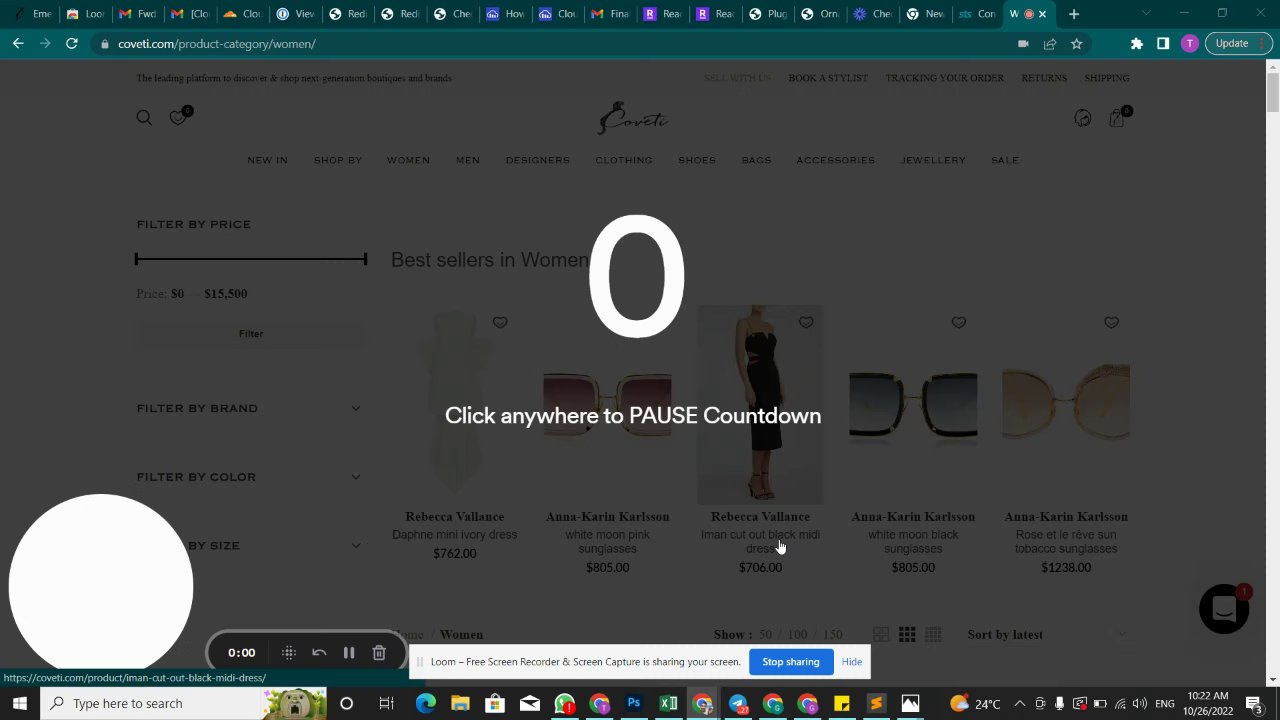This screenshot has height=720, width=1280.
Task: Show 150 products per page
Action: coord(832,635)
